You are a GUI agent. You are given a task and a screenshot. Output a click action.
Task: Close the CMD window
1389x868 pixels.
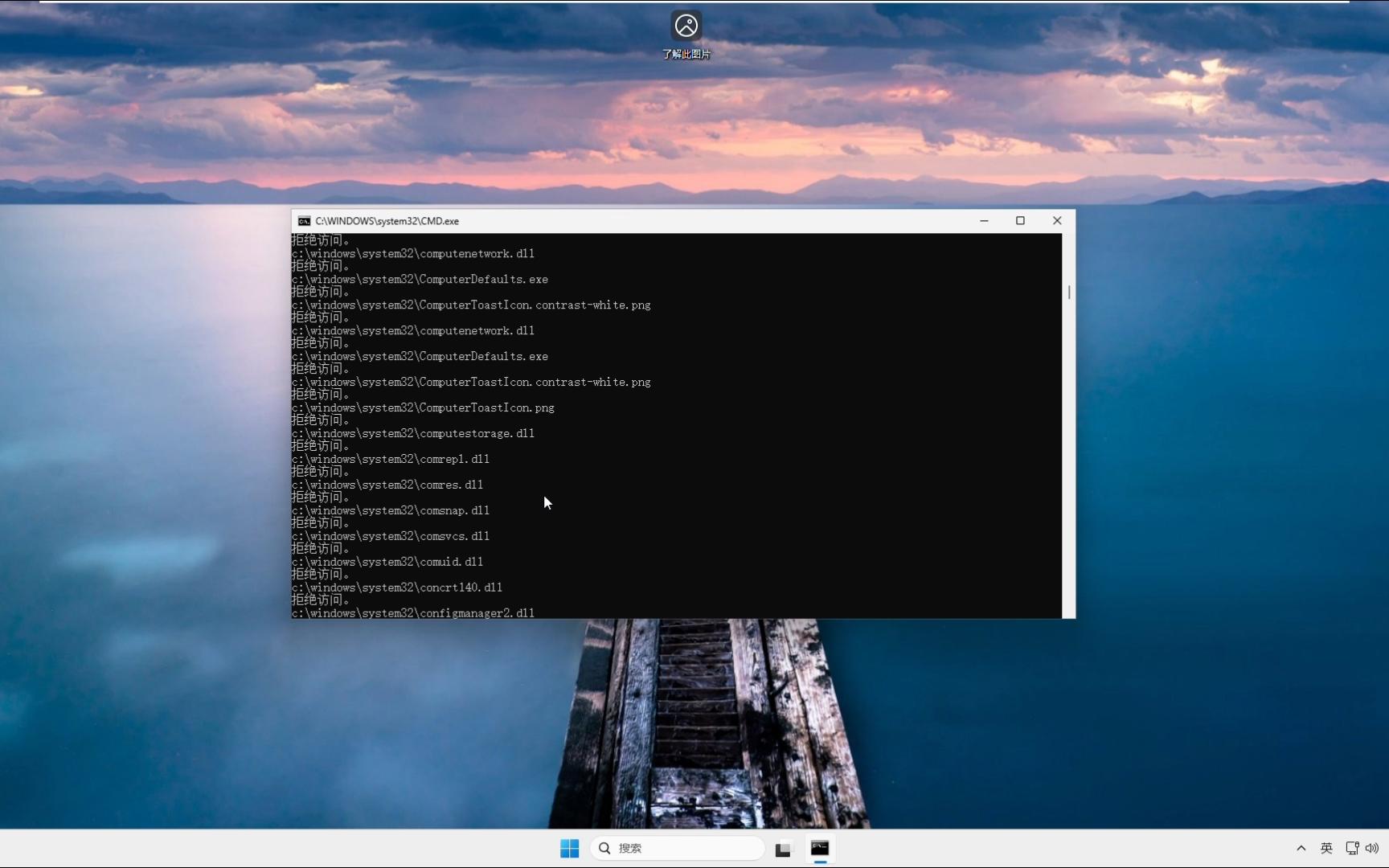click(x=1056, y=220)
